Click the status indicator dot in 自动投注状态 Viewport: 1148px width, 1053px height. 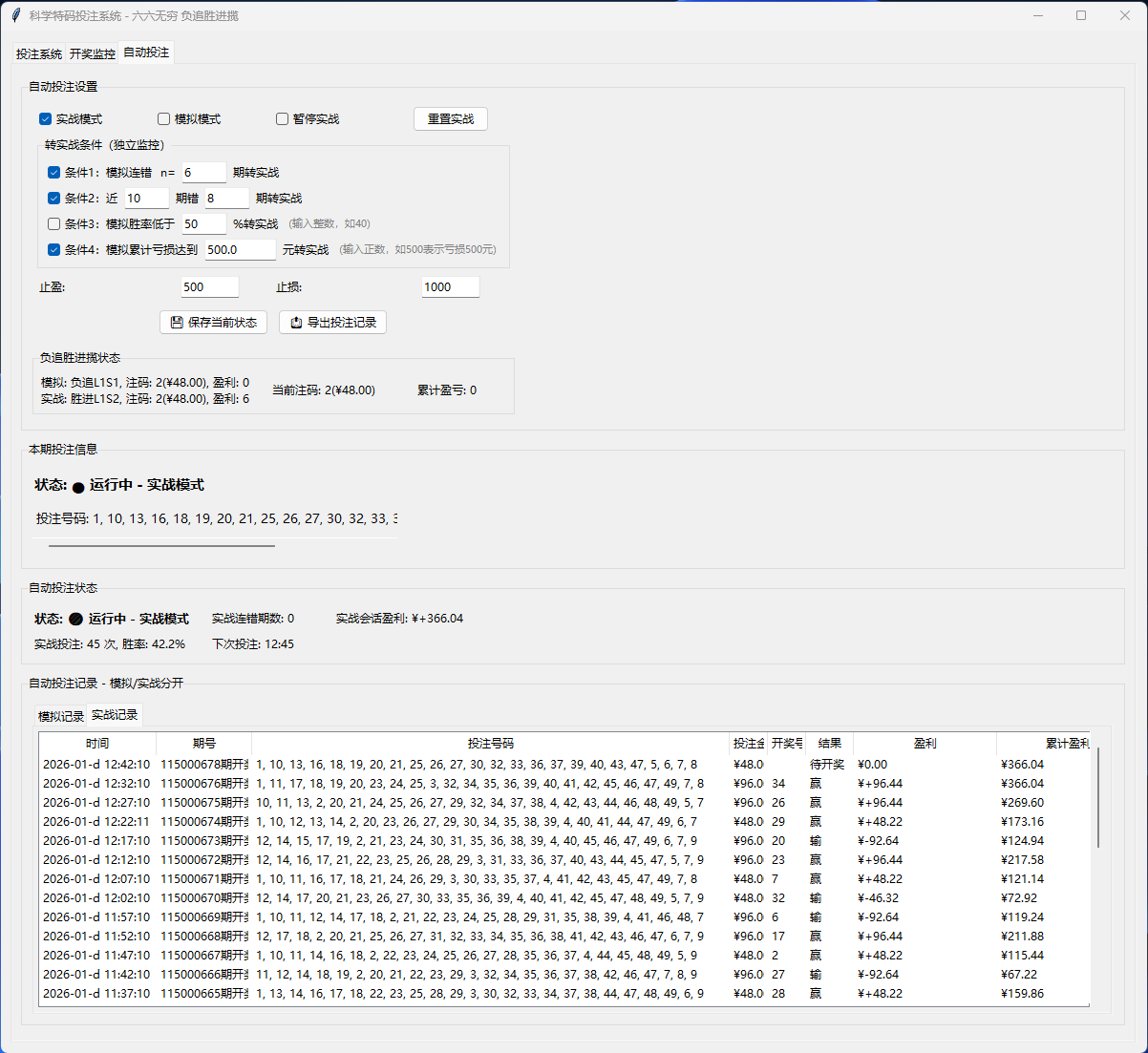pyautogui.click(x=76, y=620)
